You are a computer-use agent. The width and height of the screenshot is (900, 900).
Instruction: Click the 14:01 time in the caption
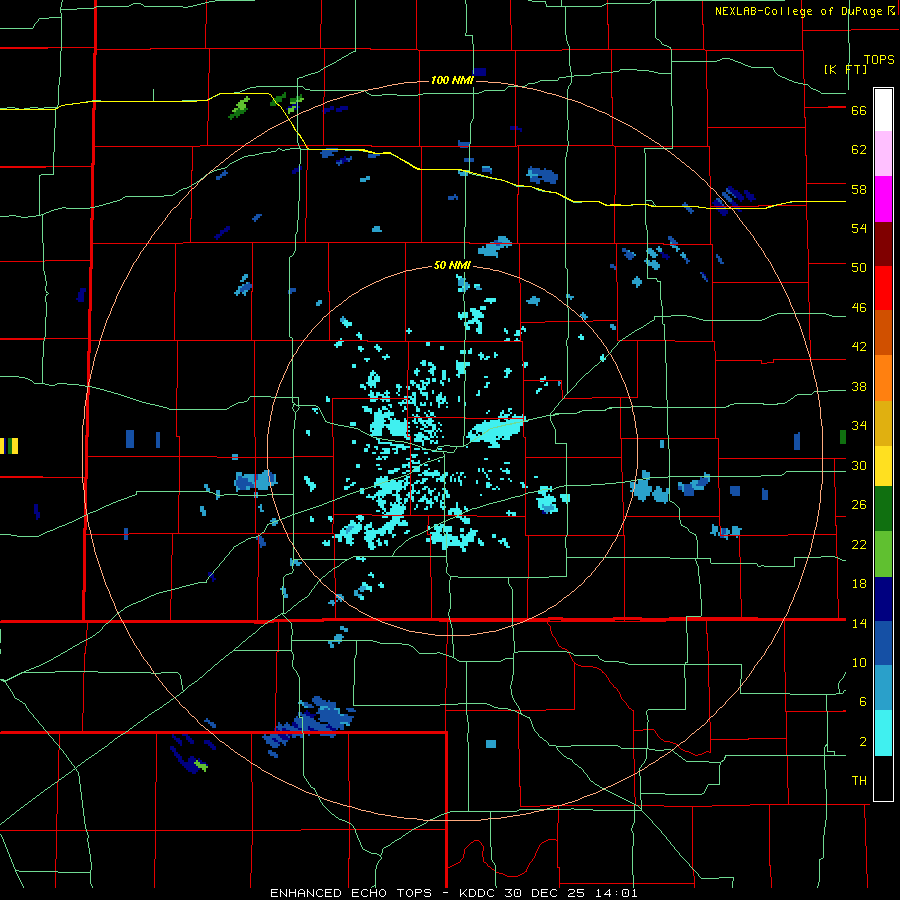click(x=618, y=893)
